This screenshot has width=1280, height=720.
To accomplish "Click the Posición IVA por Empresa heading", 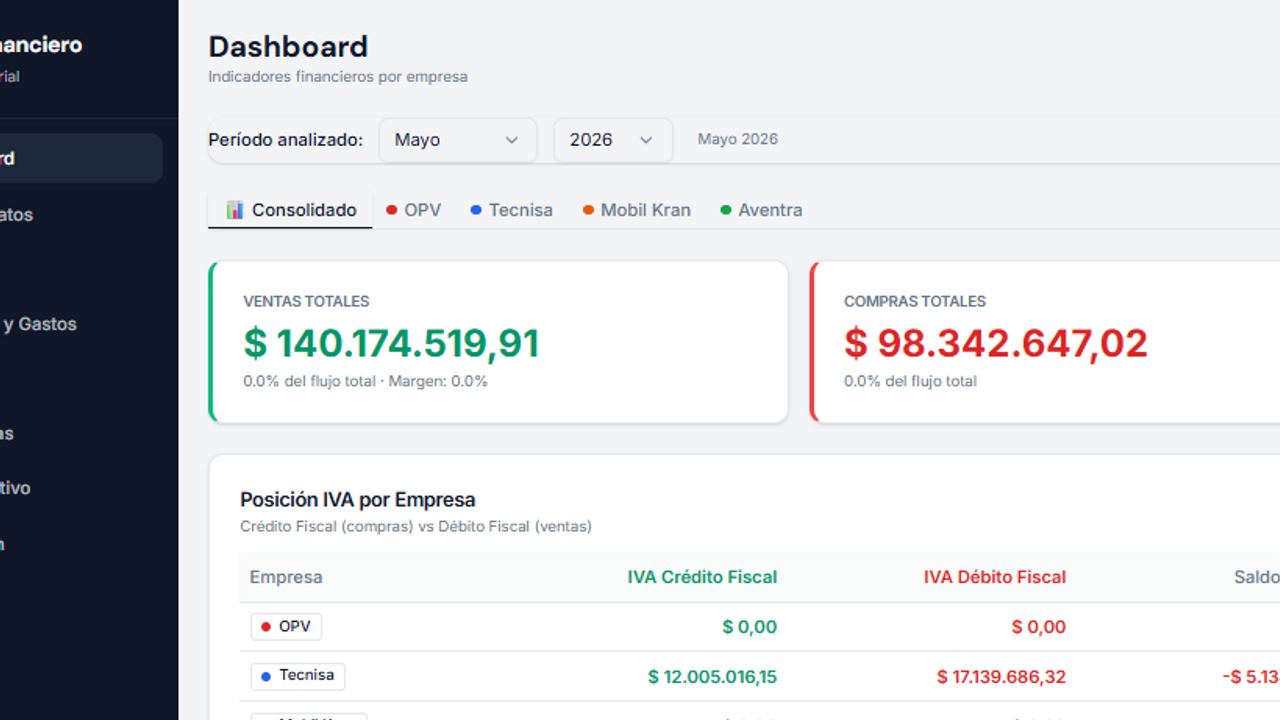I will tap(358, 500).
